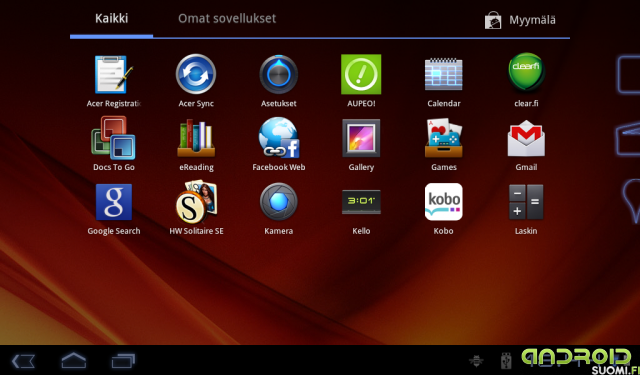Open Gmail
The height and width of the screenshot is (375, 640).
click(526, 138)
